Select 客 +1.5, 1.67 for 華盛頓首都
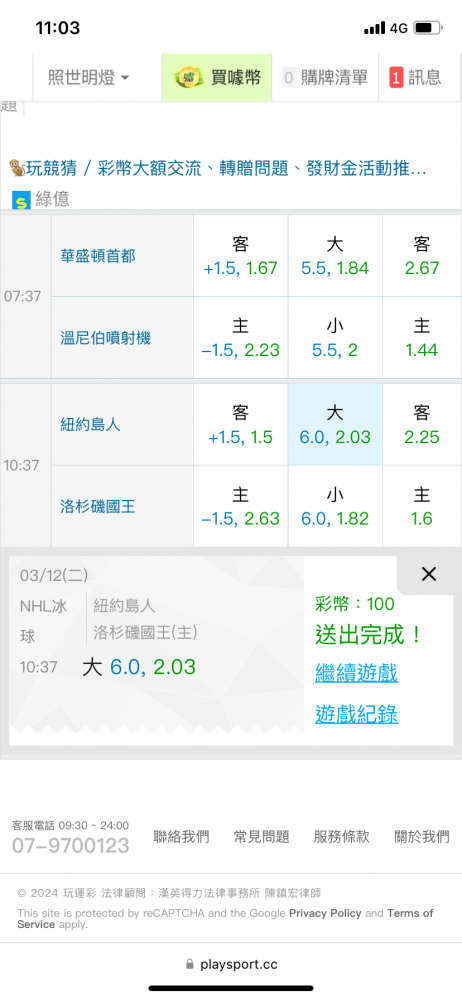Screen dimensions: 462x1000 click(x=241, y=256)
